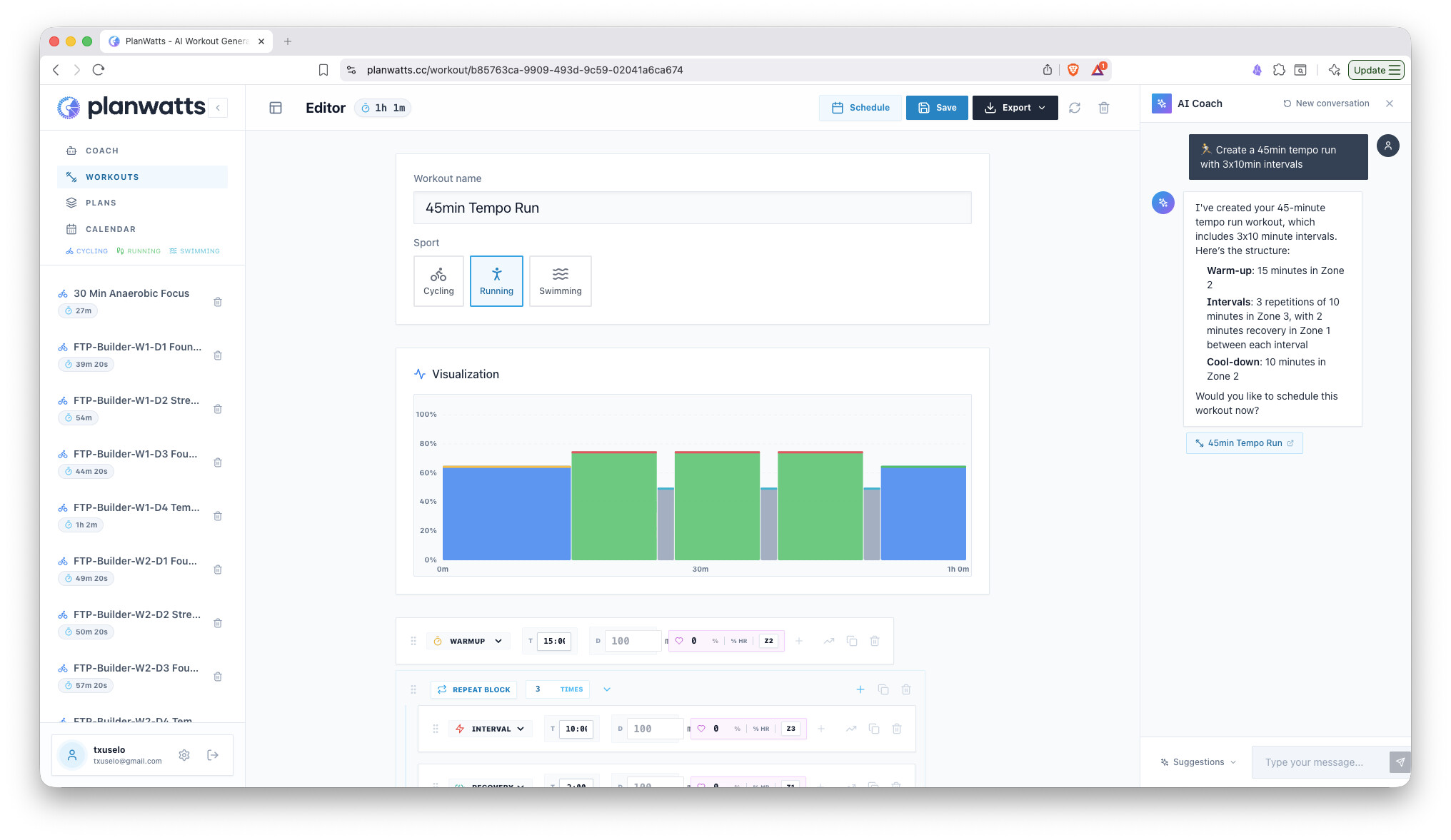Open the Plans section in the sidebar
The width and height of the screenshot is (1451, 840).
[x=101, y=203]
